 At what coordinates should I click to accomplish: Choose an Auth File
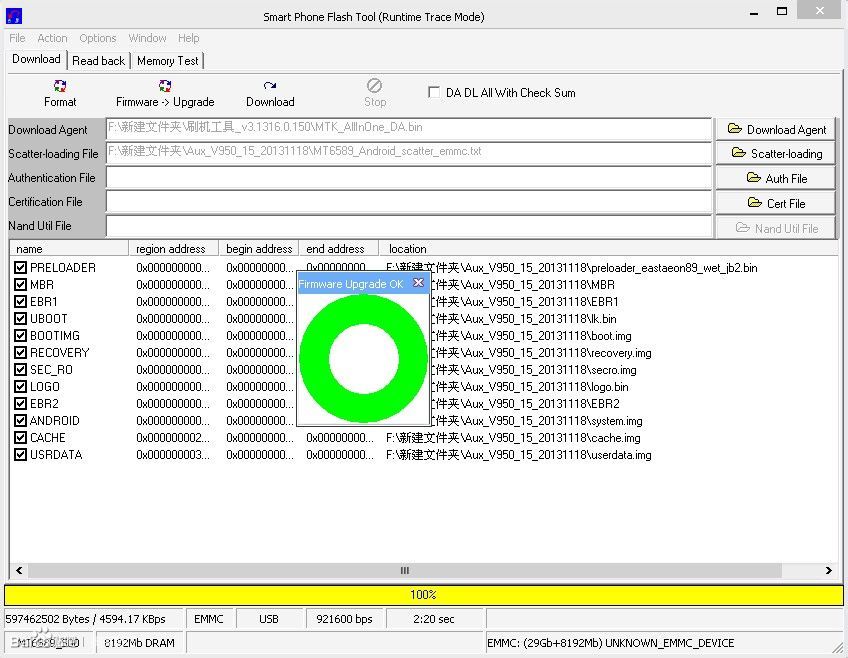coord(777,178)
